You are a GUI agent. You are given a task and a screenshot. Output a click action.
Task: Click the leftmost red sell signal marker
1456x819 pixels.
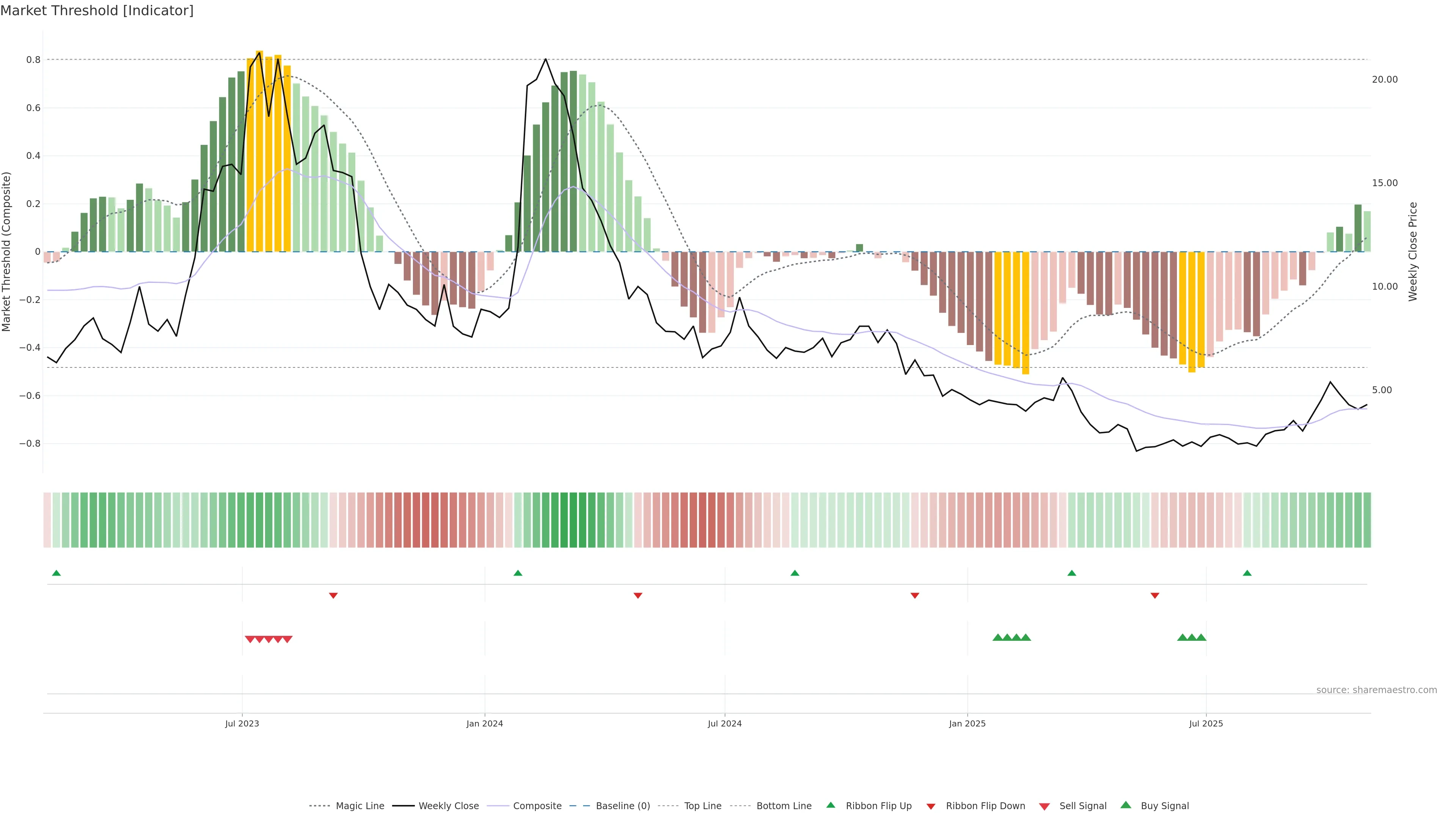(250, 639)
